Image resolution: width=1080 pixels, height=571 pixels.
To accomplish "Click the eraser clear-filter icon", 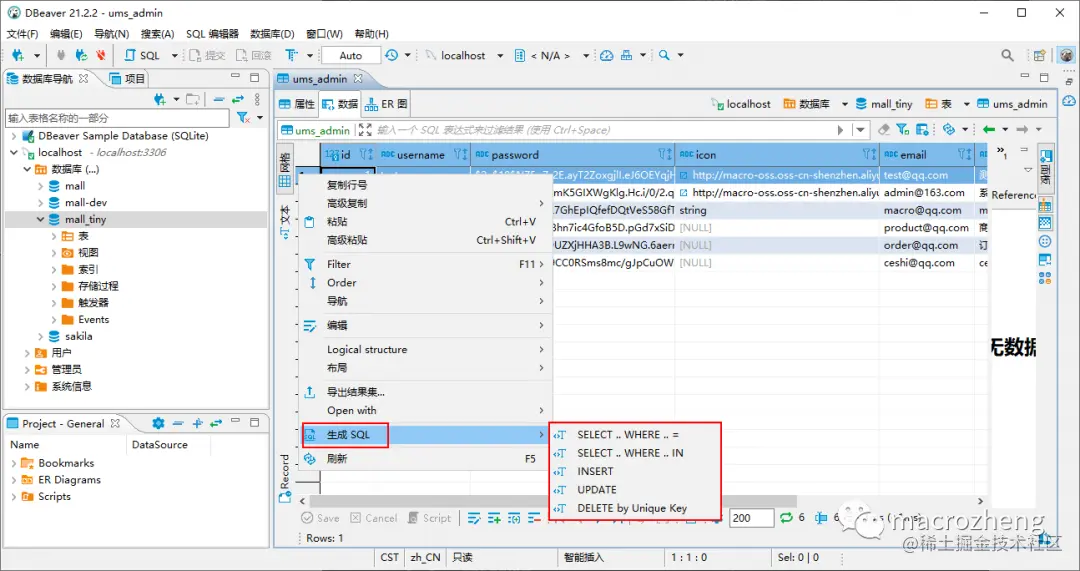I will (x=884, y=129).
